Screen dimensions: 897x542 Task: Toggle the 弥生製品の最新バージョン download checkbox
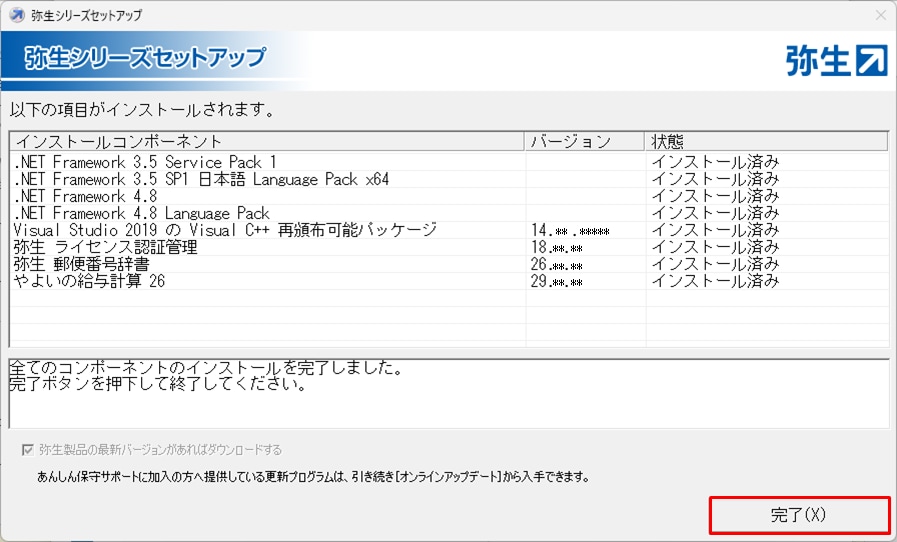27,450
